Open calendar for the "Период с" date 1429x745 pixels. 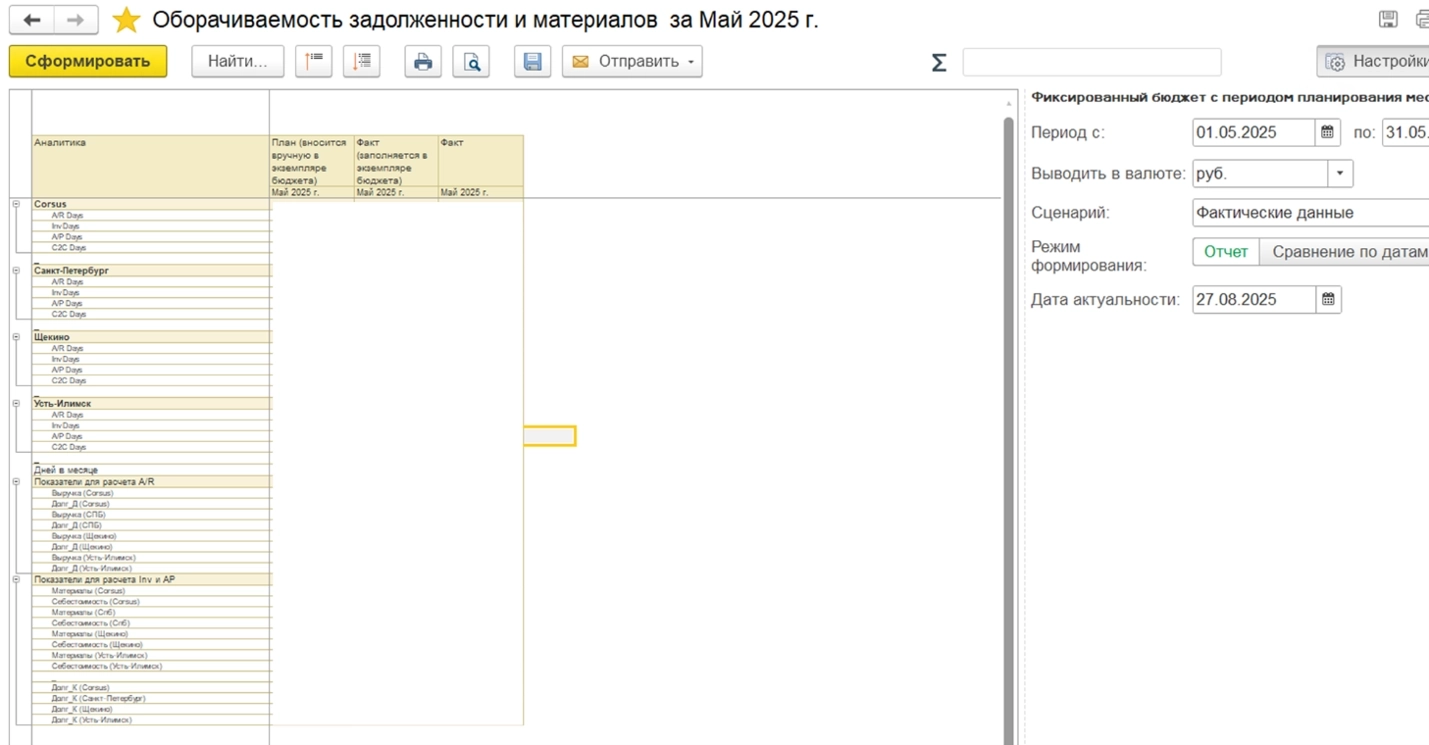(x=1328, y=132)
